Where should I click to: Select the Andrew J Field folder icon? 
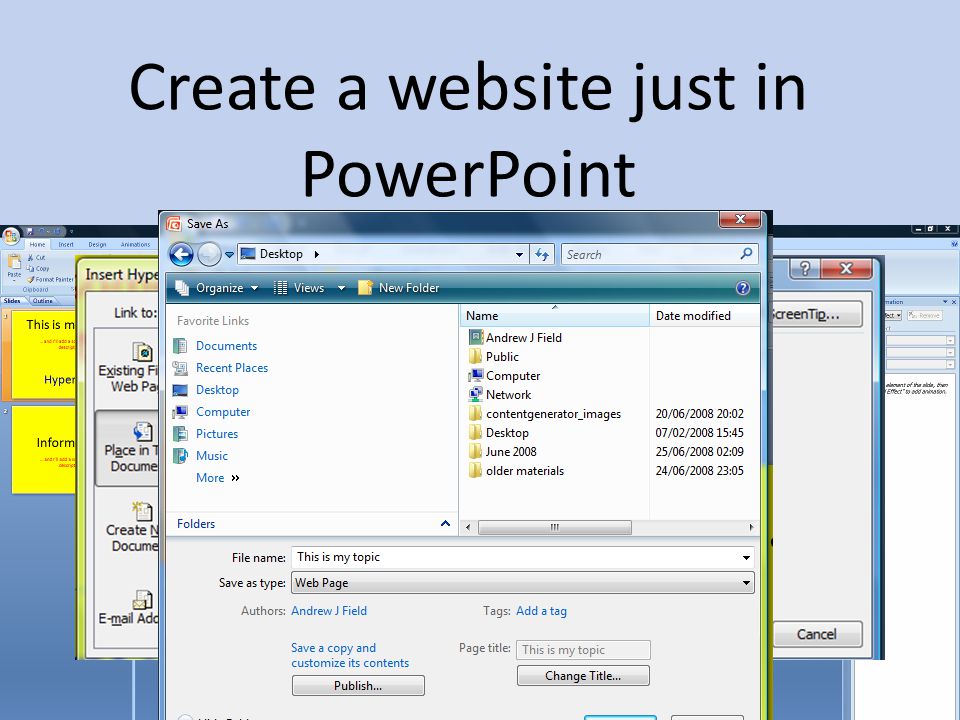tap(476, 337)
